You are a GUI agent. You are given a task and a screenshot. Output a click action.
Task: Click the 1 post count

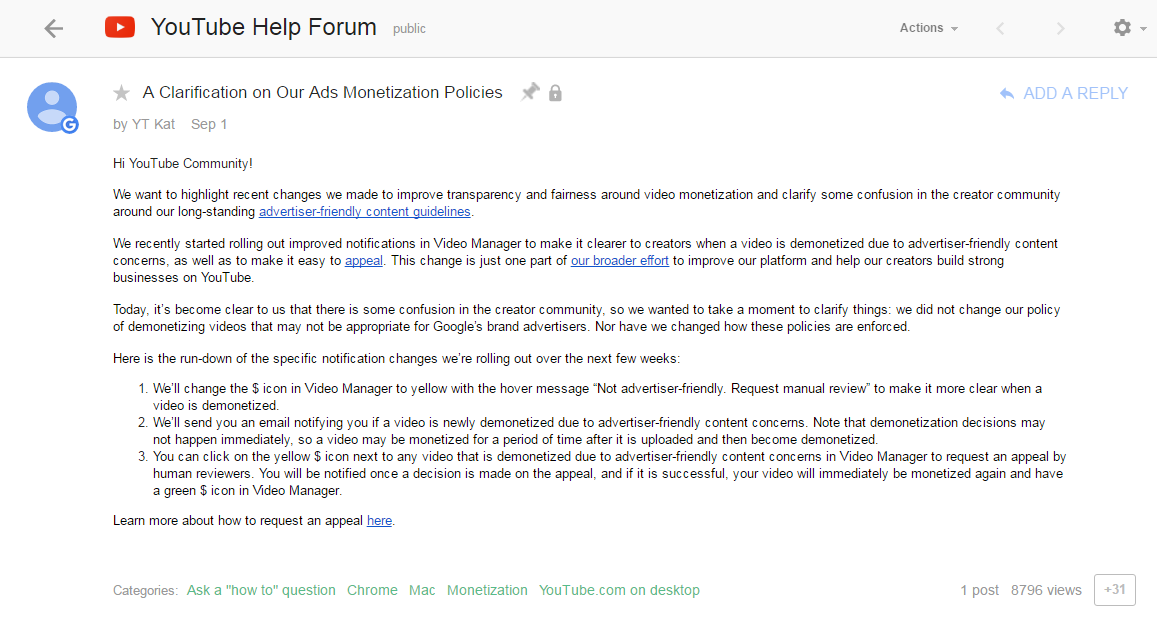(979, 590)
